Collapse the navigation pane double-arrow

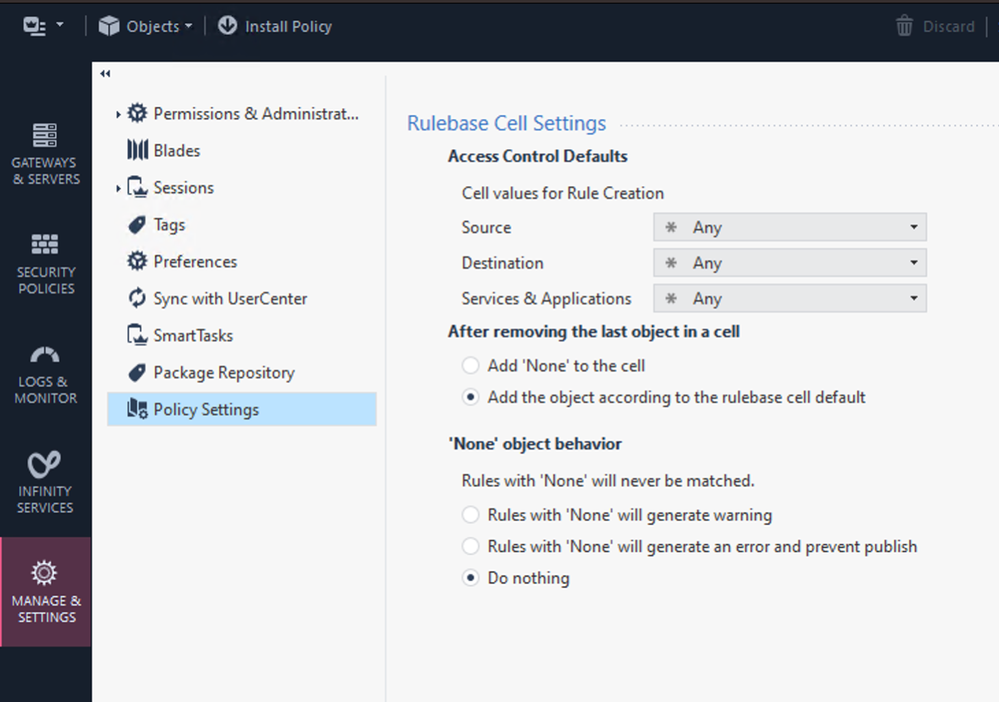click(x=105, y=74)
